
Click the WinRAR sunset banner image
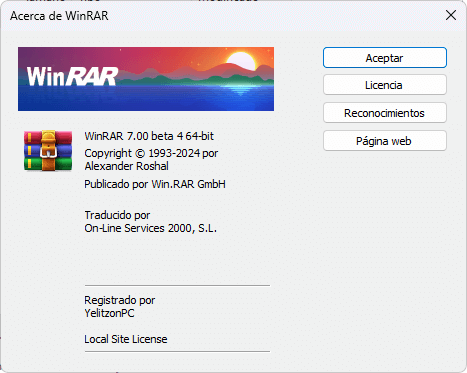(146, 79)
